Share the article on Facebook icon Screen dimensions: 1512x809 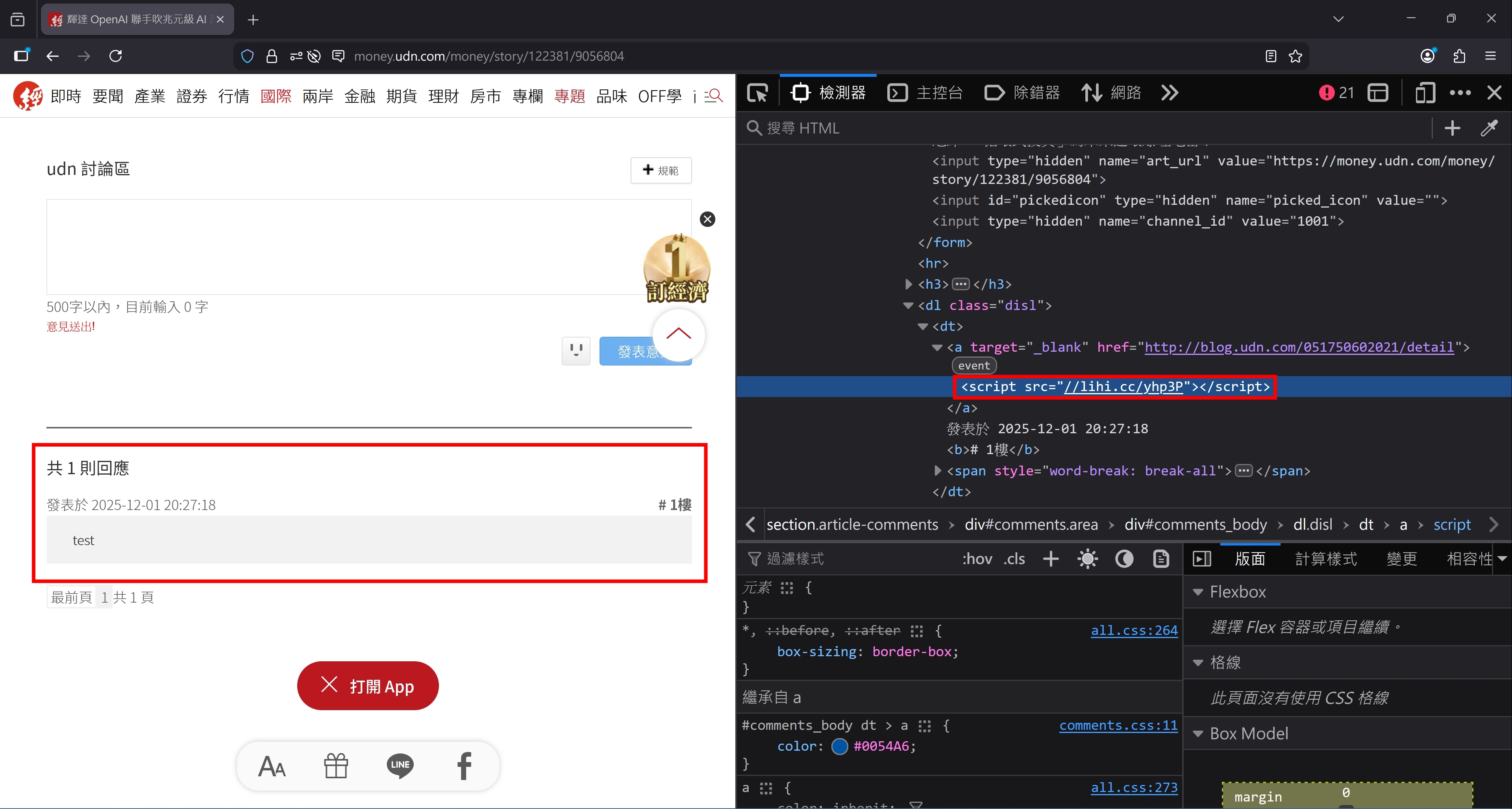[x=464, y=766]
